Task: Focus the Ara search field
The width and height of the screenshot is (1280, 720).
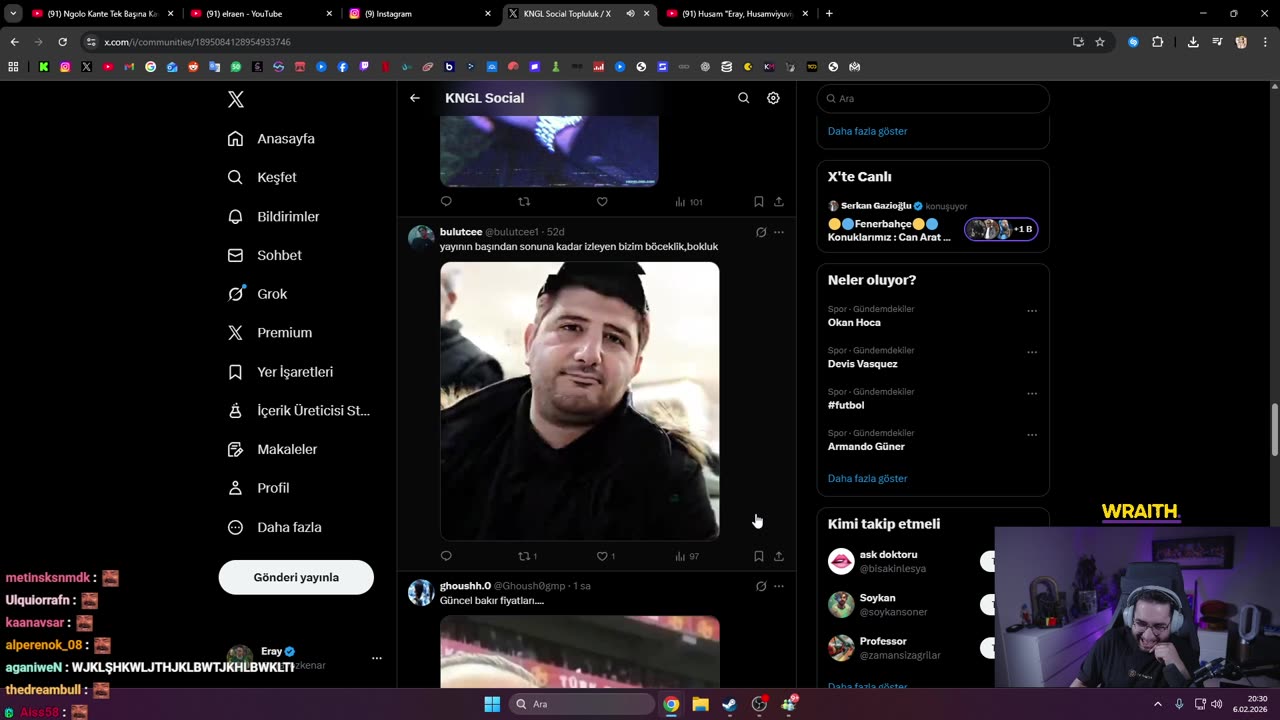Action: pos(933,98)
